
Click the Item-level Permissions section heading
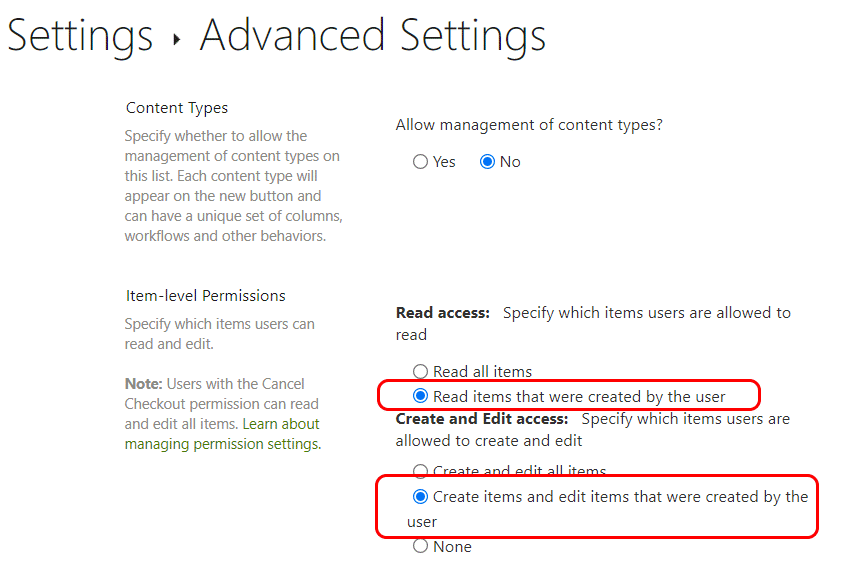point(205,296)
